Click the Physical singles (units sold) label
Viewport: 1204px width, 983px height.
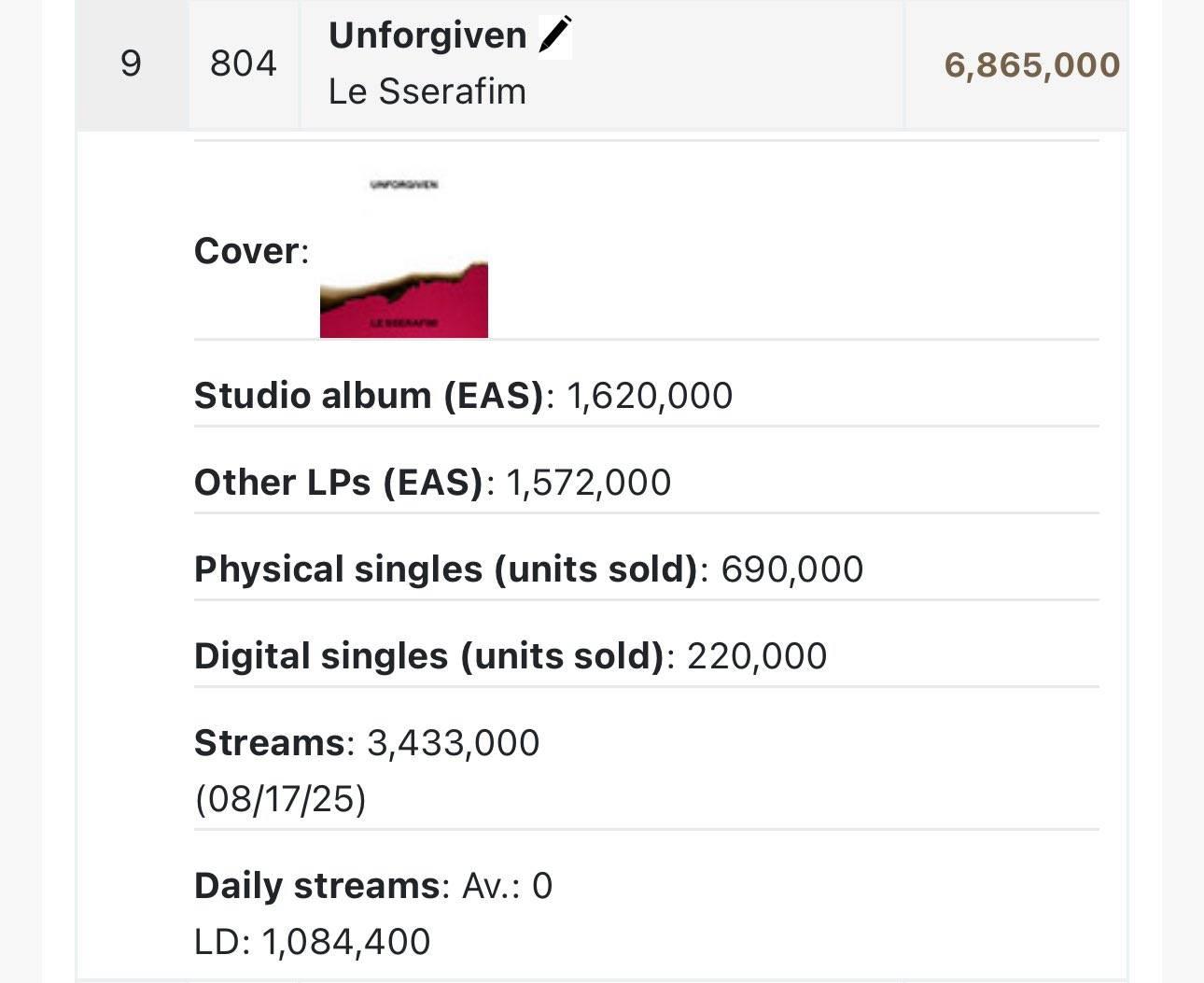tap(446, 569)
